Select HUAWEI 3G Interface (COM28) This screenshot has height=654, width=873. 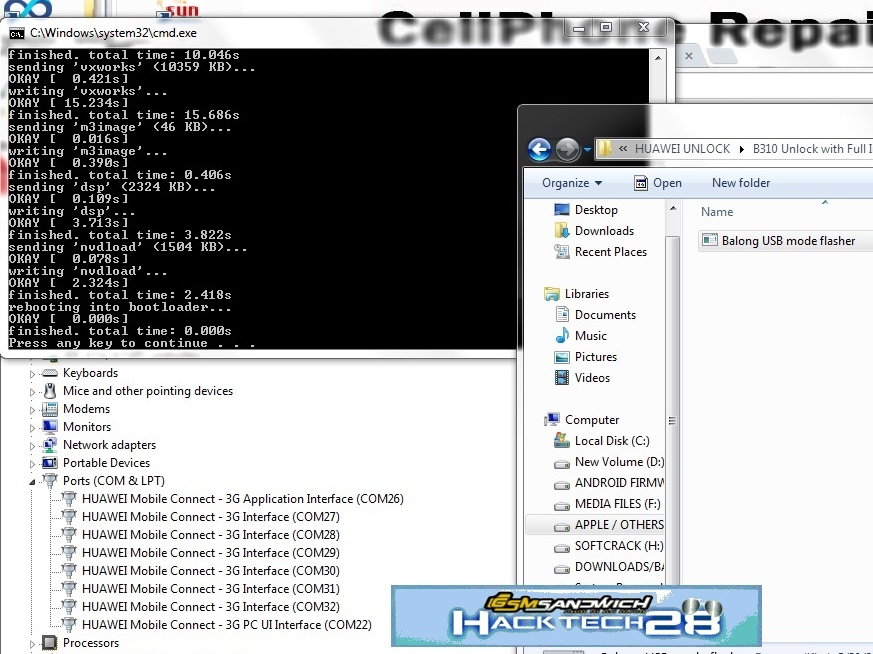pos(210,534)
